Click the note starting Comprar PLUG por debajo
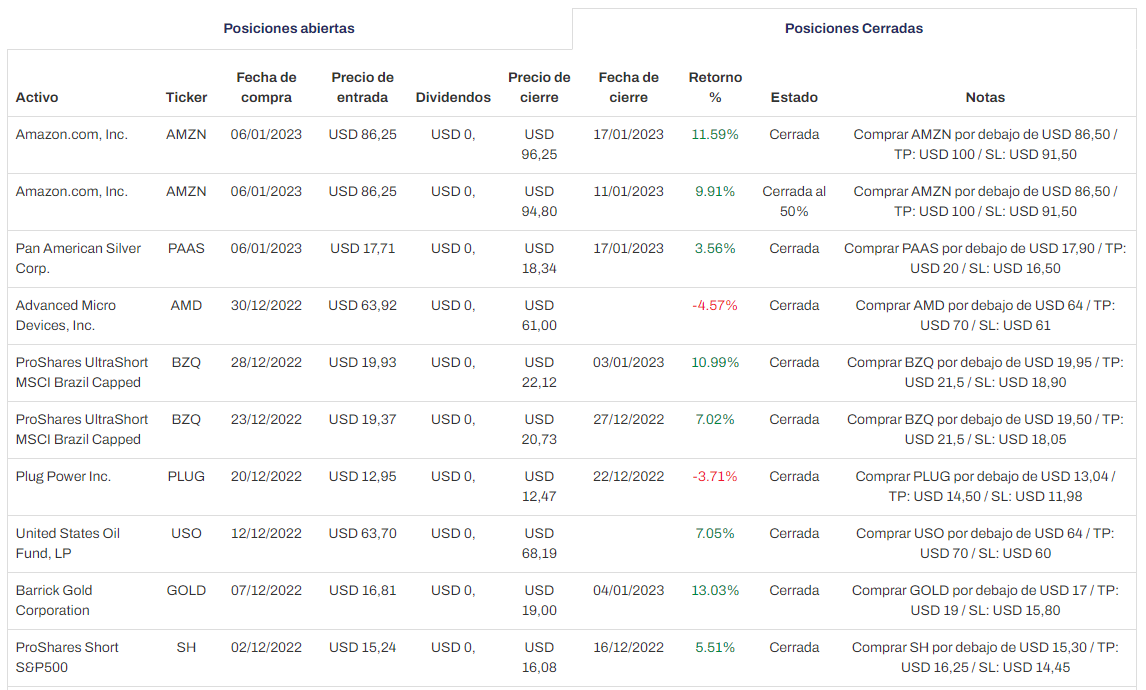This screenshot has height=690, width=1146. click(985, 487)
